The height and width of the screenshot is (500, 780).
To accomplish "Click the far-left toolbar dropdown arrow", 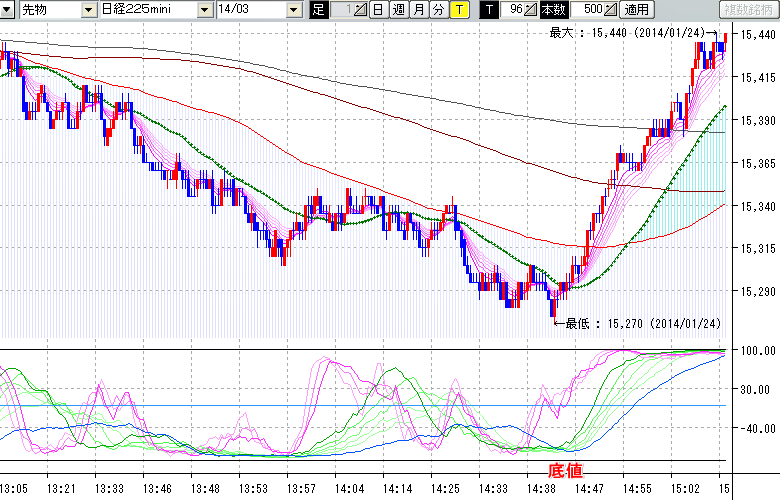I will pyautogui.click(x=8, y=10).
